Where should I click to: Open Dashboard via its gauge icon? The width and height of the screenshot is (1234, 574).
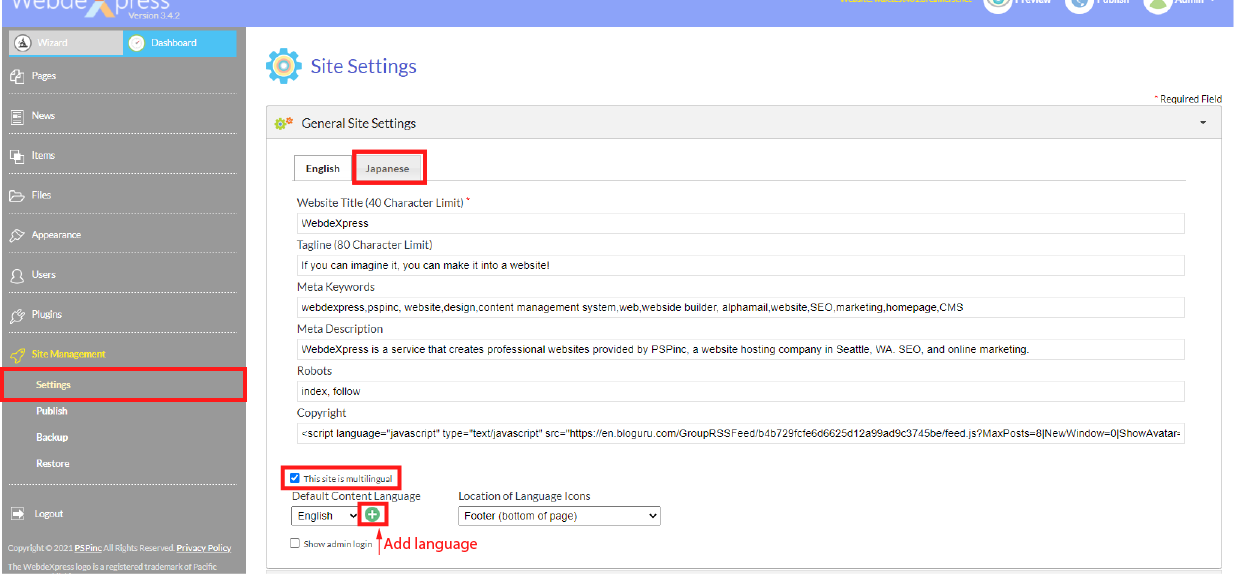tap(137, 43)
